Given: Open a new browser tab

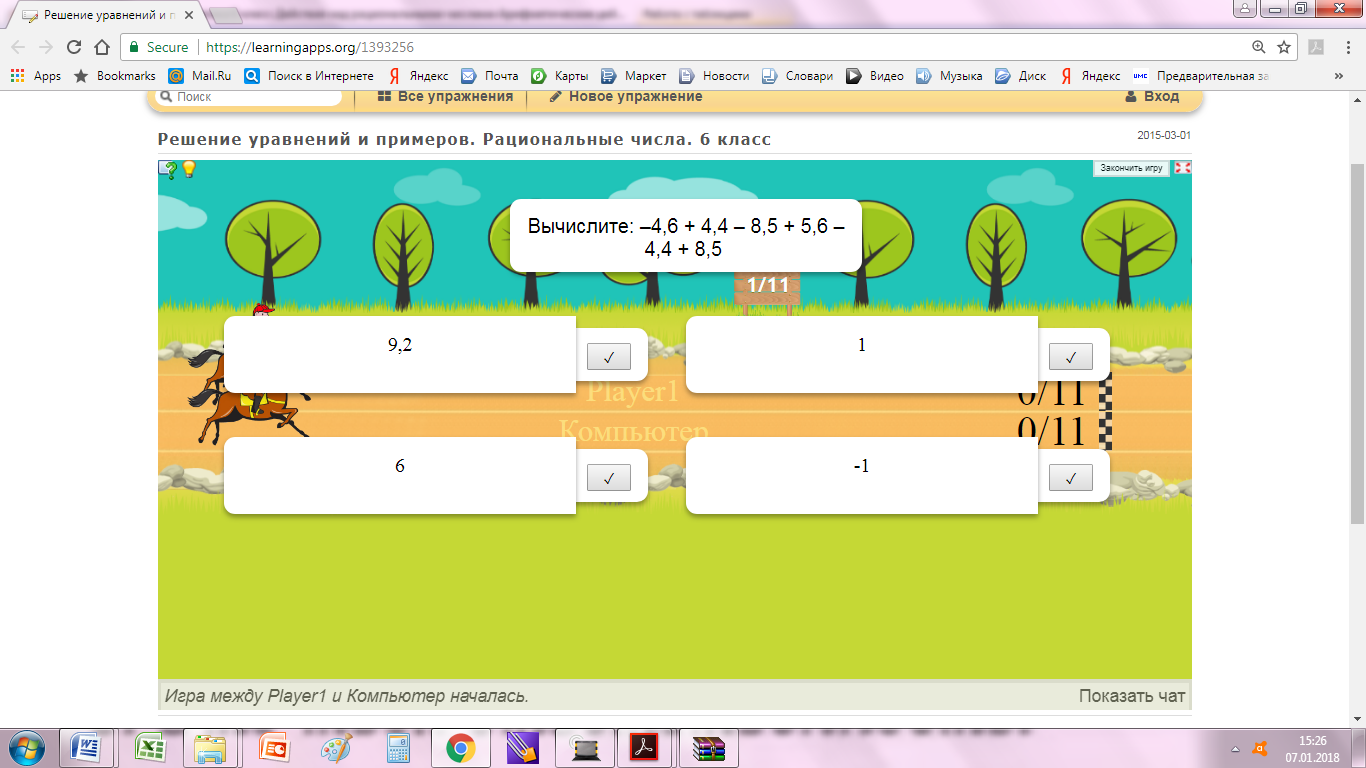Looking at the screenshot, I should pos(227,16).
